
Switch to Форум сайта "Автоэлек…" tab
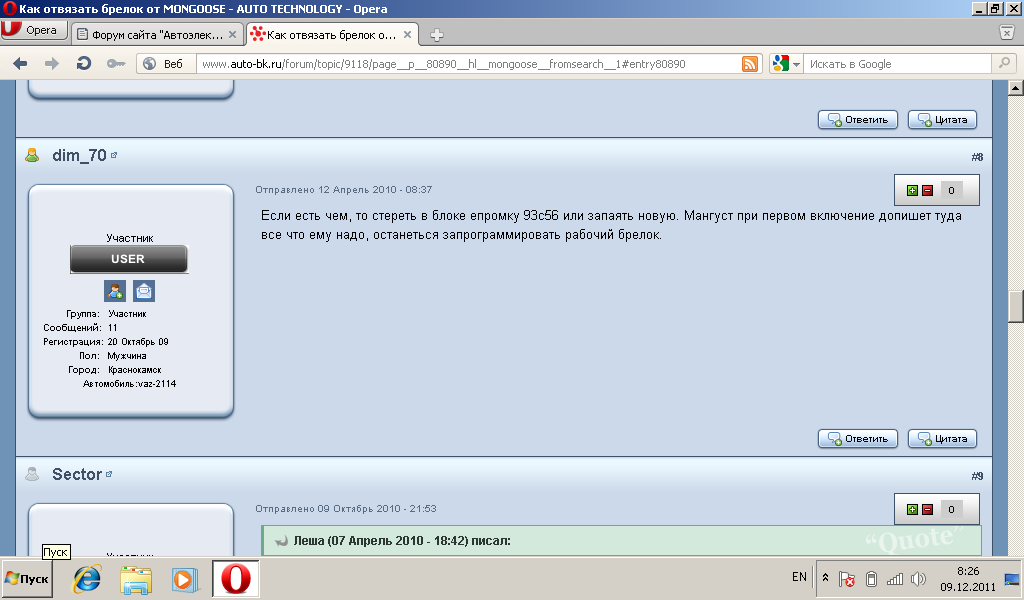tap(157, 35)
